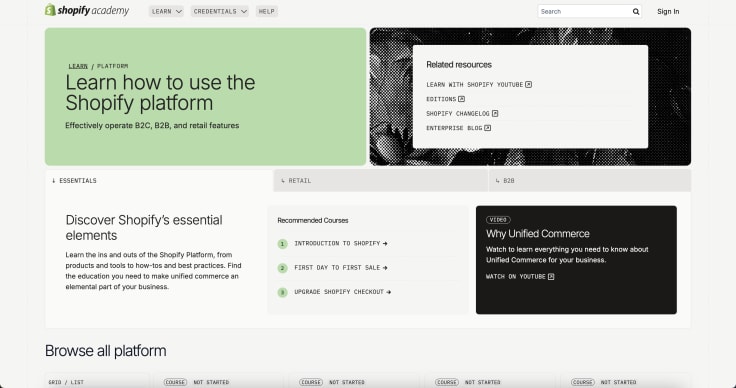
Task: Click arrow icon after First Day to First Sale
Action: coord(385,268)
